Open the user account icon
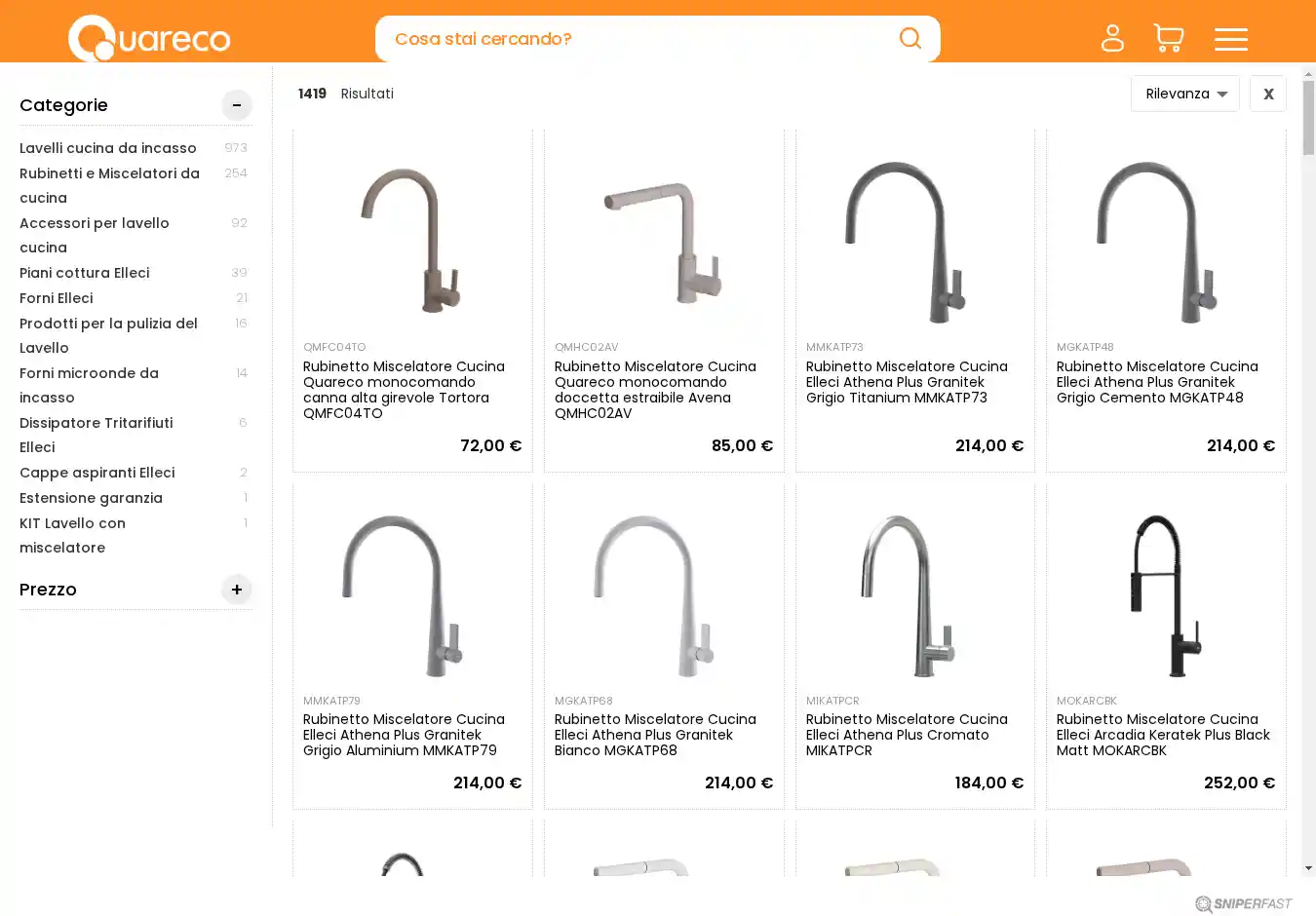Viewport: 1316px width, 916px height. tap(1112, 38)
